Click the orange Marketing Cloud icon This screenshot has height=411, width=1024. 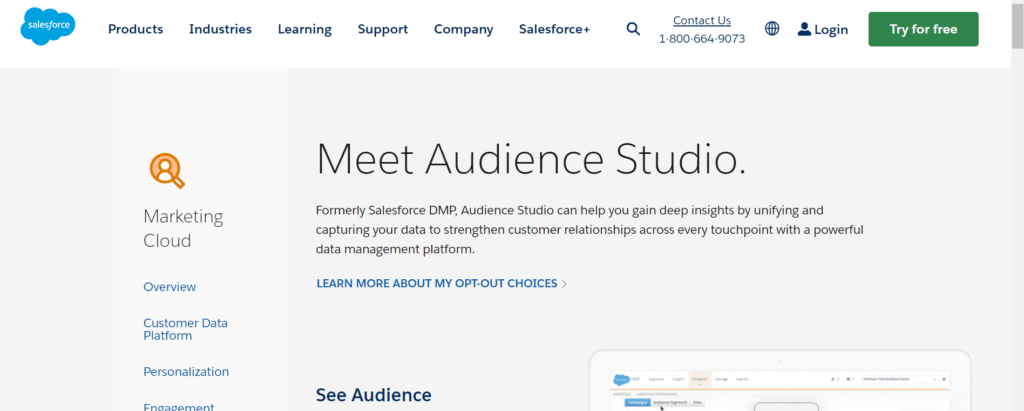point(167,170)
